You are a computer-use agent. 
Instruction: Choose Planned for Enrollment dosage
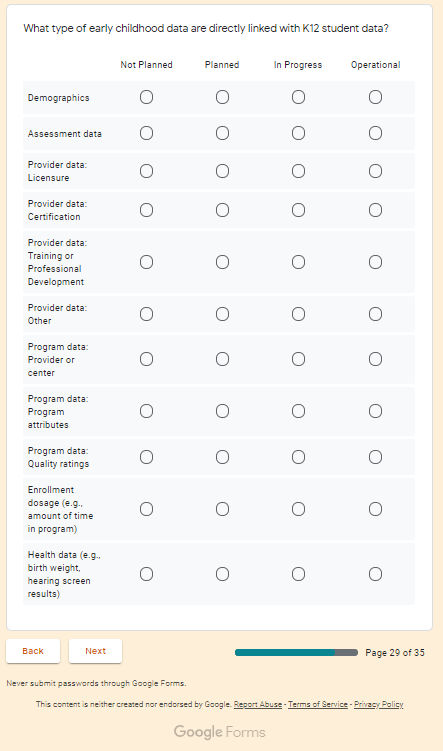(222, 509)
